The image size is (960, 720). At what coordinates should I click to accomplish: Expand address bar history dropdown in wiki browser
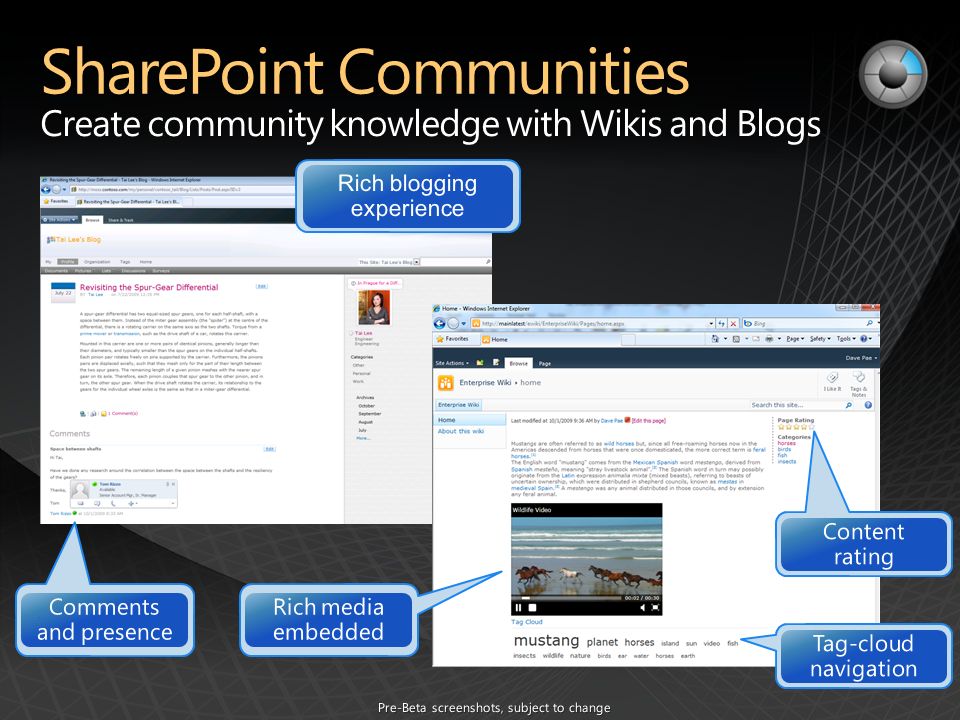pos(711,323)
